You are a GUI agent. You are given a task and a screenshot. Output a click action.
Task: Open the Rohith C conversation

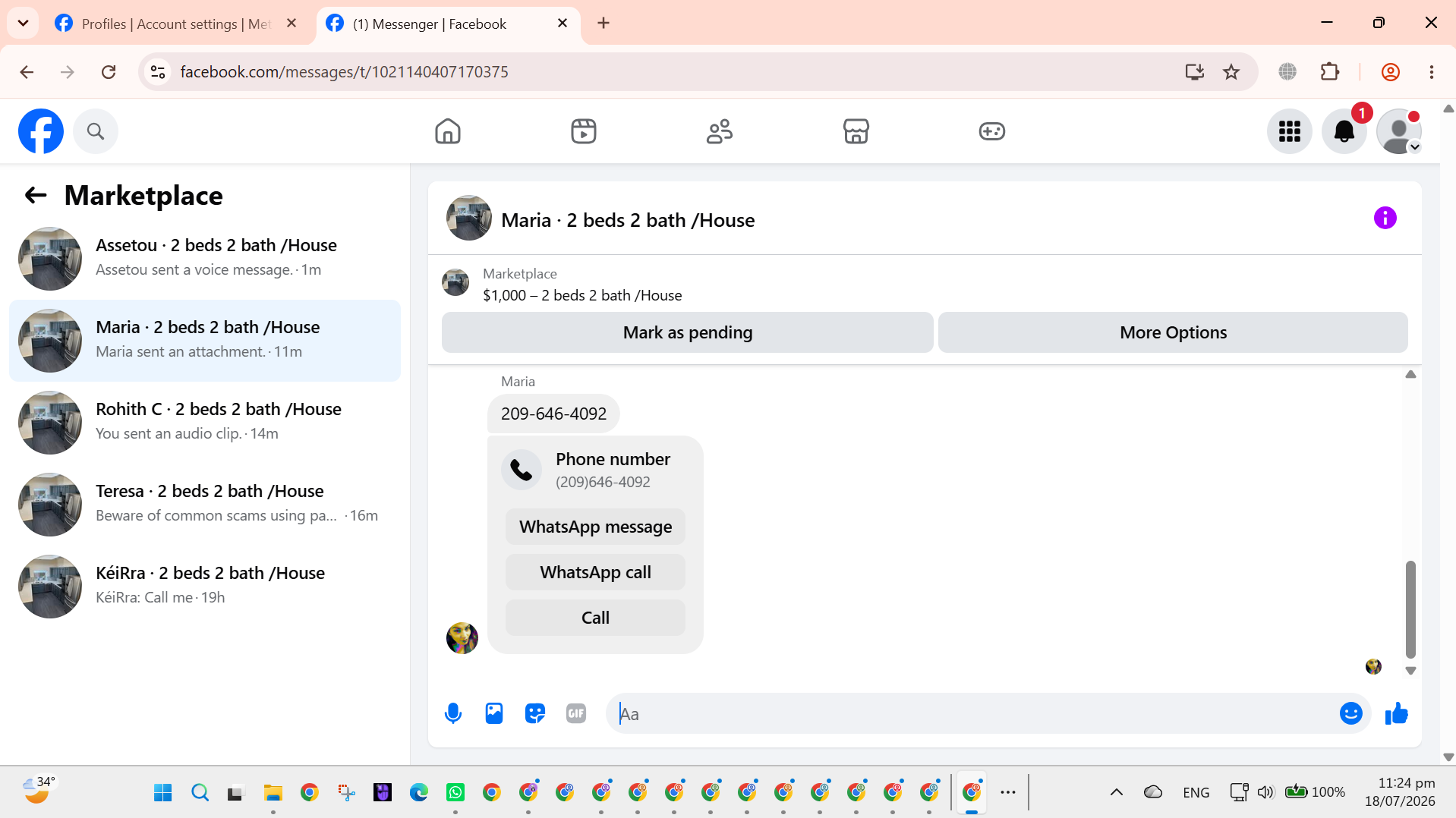tap(205, 423)
